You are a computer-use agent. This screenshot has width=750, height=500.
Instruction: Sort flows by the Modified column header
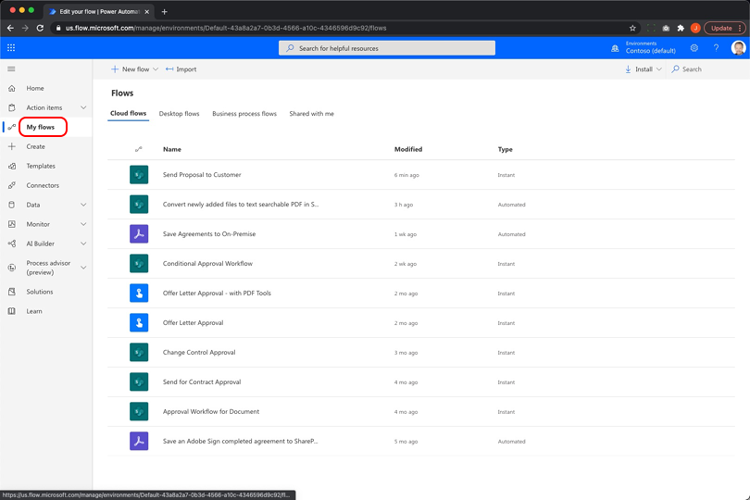[x=408, y=149]
